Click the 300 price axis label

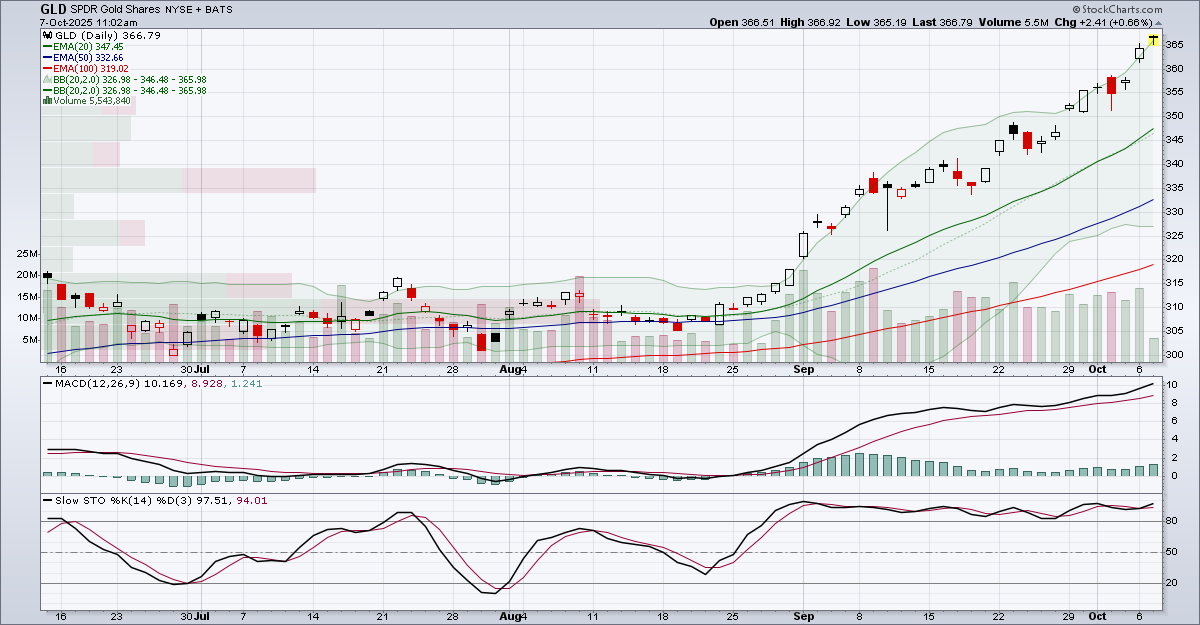click(1174, 355)
